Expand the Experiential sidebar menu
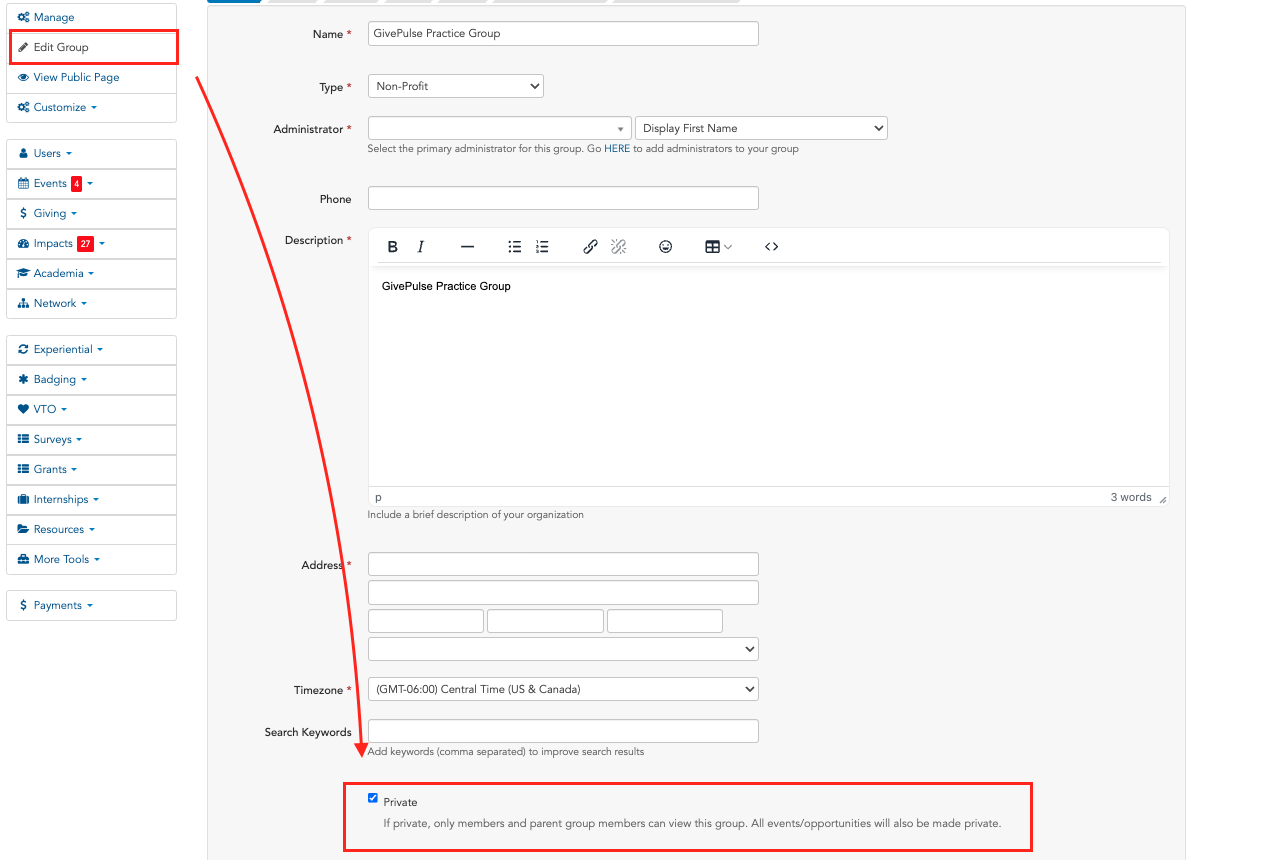The image size is (1274, 860). [x=91, y=350]
